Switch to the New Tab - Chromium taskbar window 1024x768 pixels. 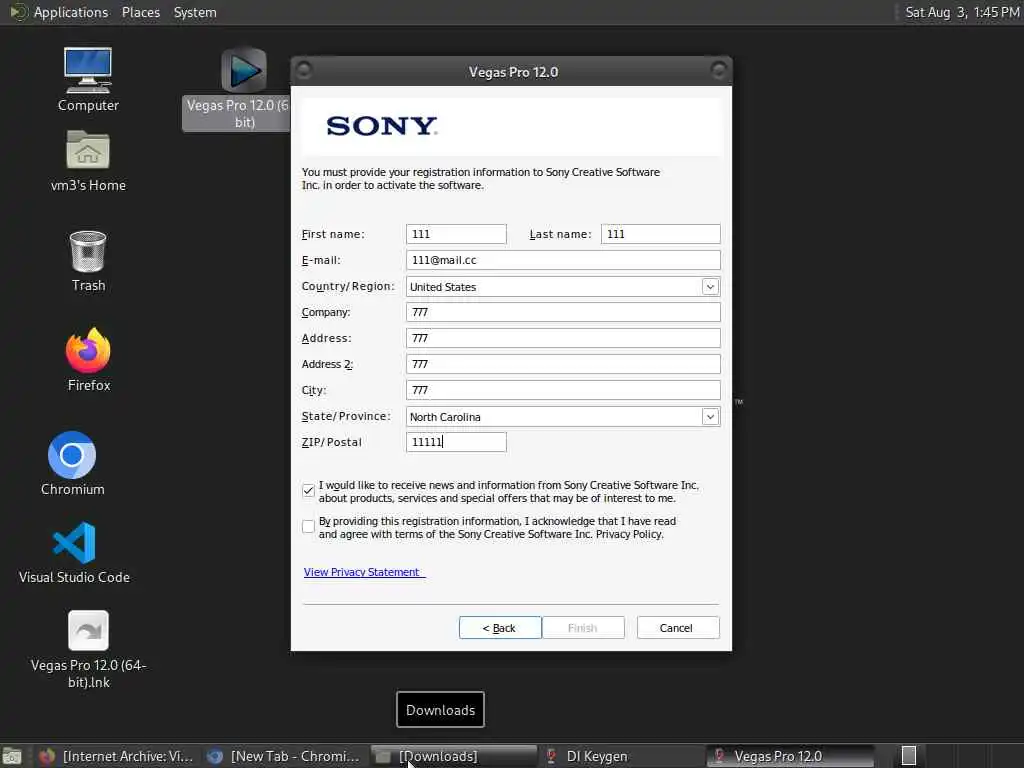click(284, 756)
